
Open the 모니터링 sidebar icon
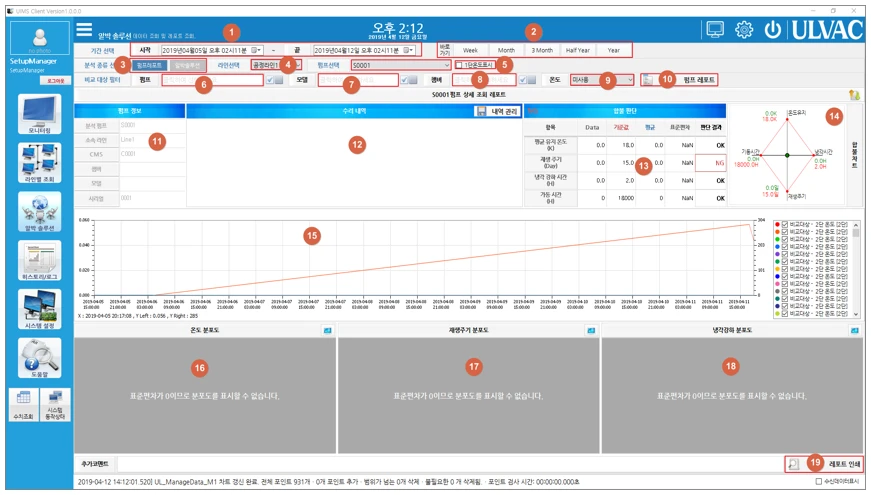[x=39, y=114]
